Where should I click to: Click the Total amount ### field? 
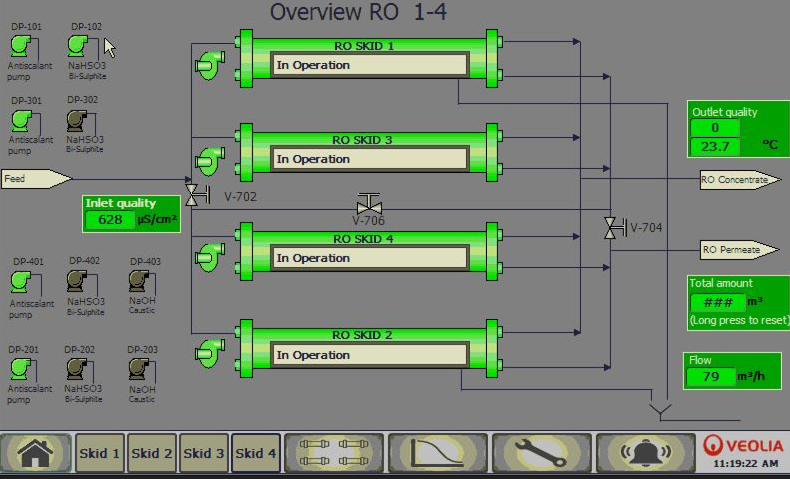tap(717, 302)
